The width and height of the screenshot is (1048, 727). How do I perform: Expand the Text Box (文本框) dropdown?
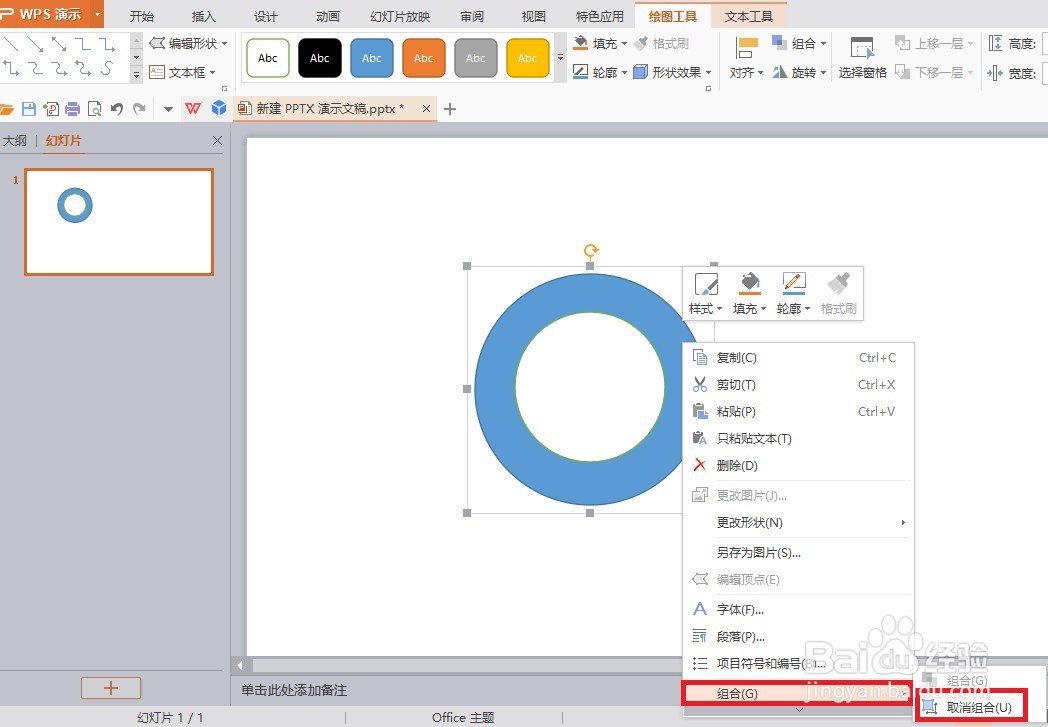(213, 72)
